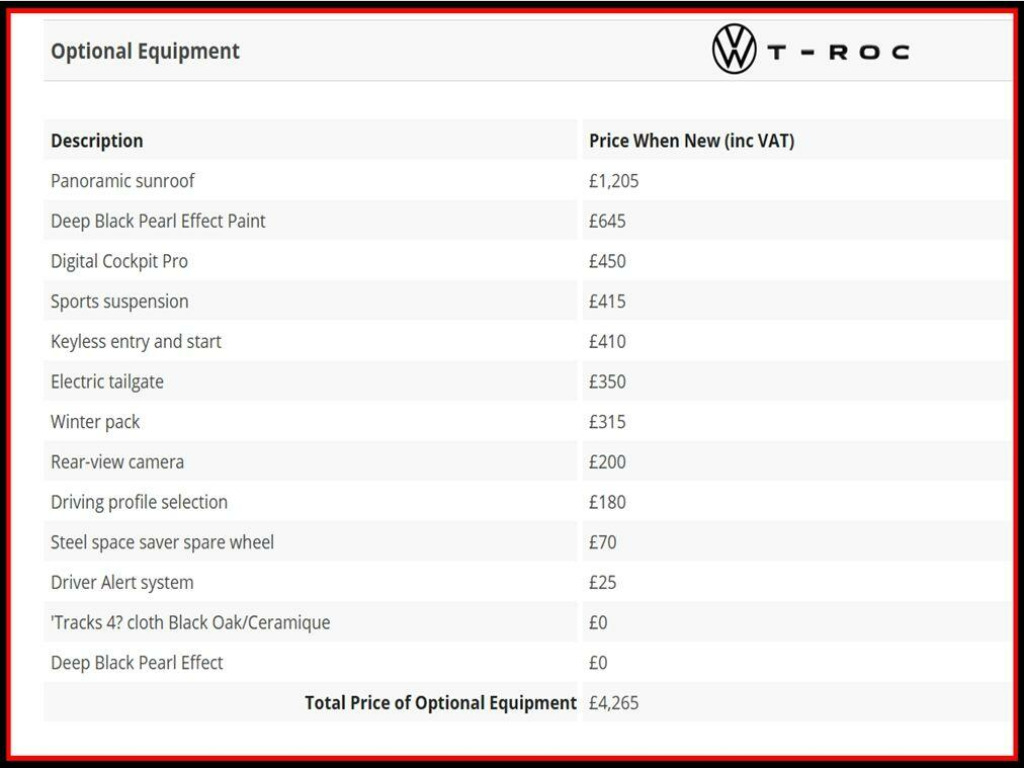The image size is (1024, 768).
Task: Select the Sports suspension row
Action: pos(119,301)
